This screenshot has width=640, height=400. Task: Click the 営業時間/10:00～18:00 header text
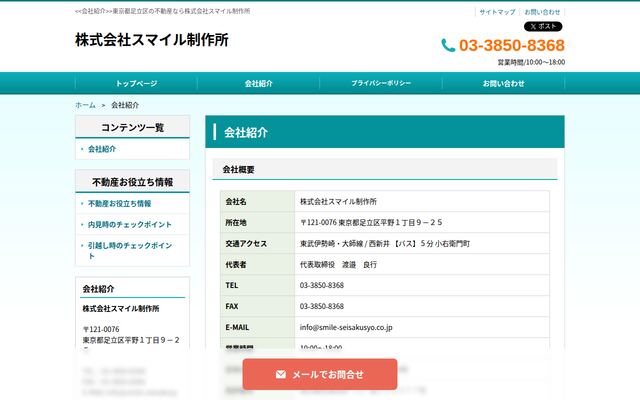pos(531,62)
